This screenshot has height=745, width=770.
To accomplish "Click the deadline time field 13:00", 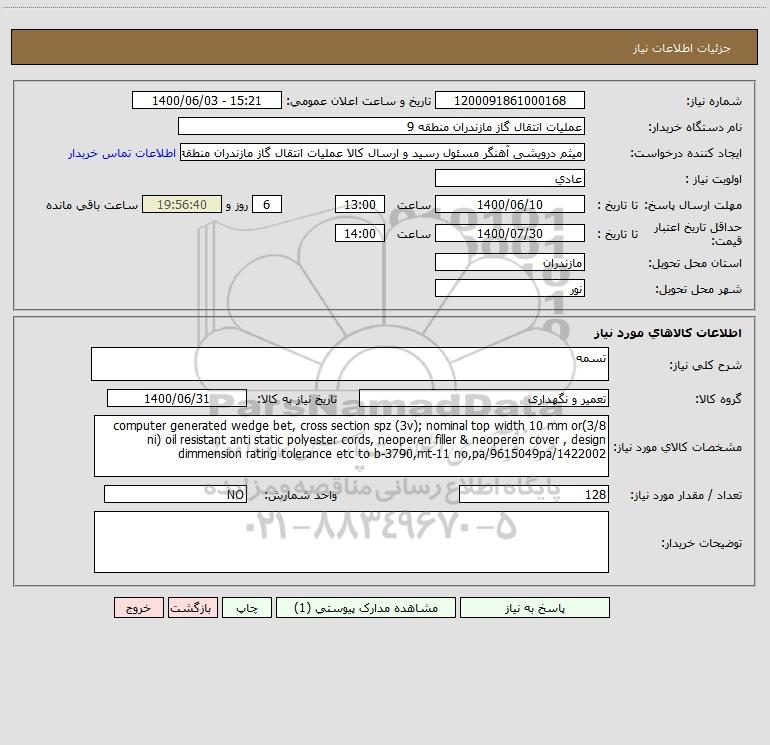I will pos(359,204).
